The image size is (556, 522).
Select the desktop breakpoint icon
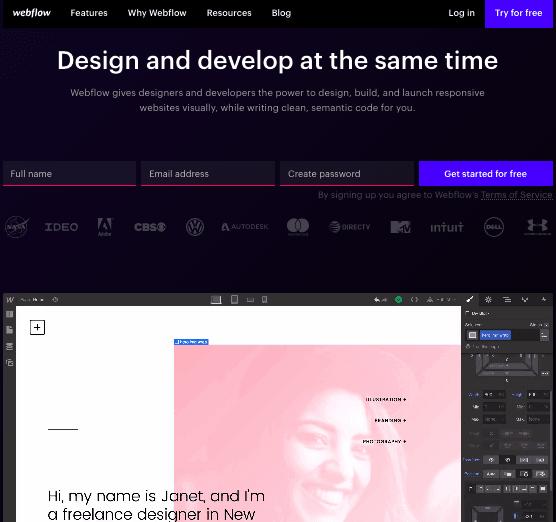216,300
